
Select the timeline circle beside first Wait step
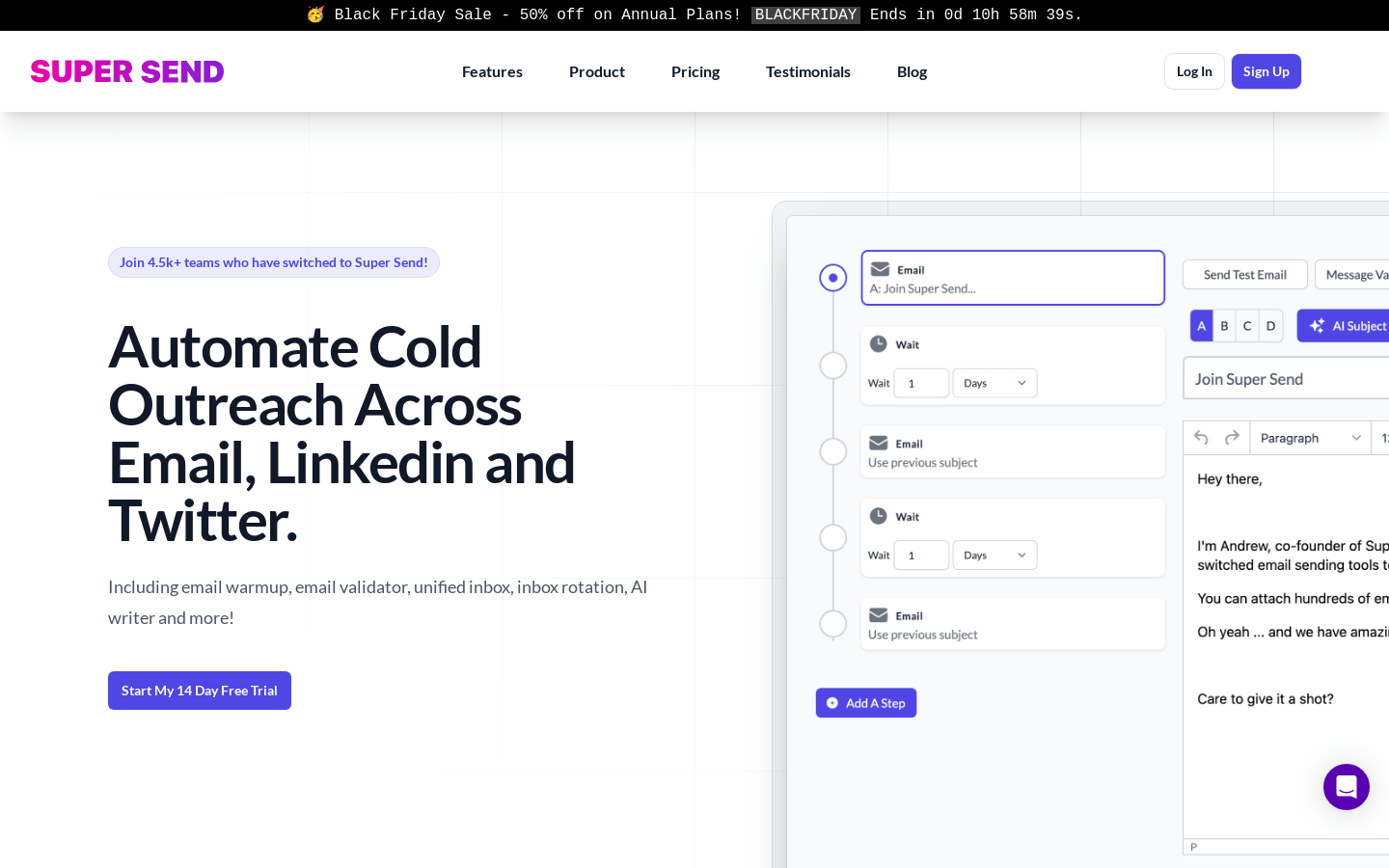[x=832, y=366]
